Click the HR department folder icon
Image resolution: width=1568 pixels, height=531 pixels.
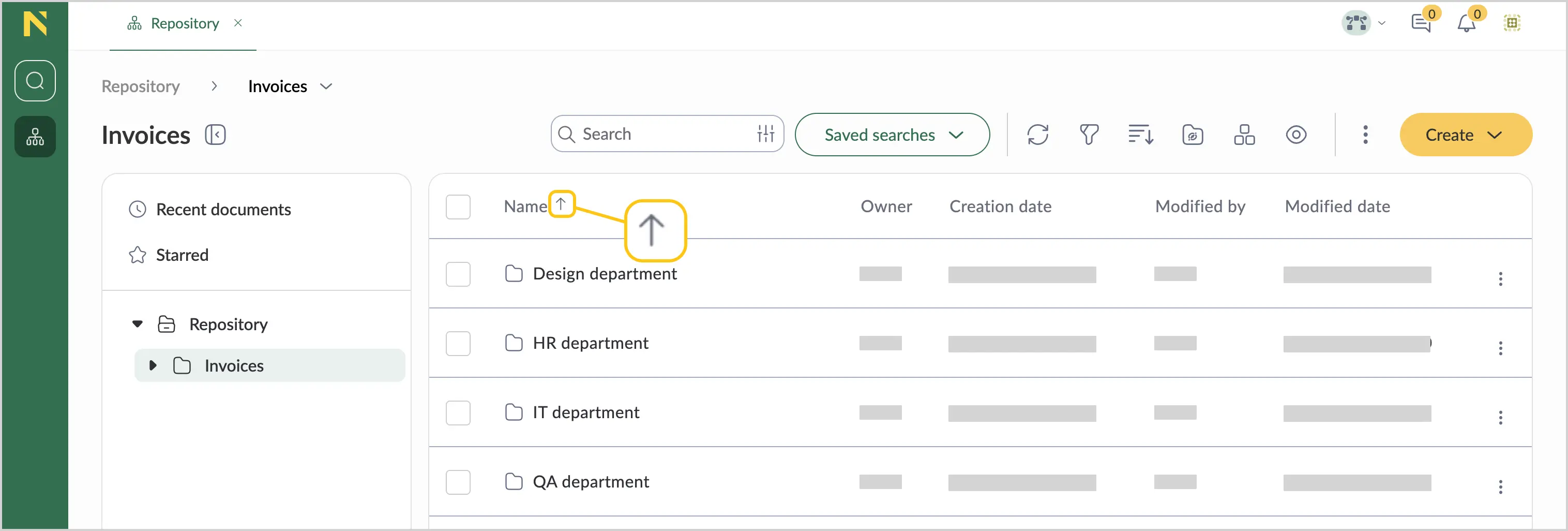pyautogui.click(x=514, y=344)
